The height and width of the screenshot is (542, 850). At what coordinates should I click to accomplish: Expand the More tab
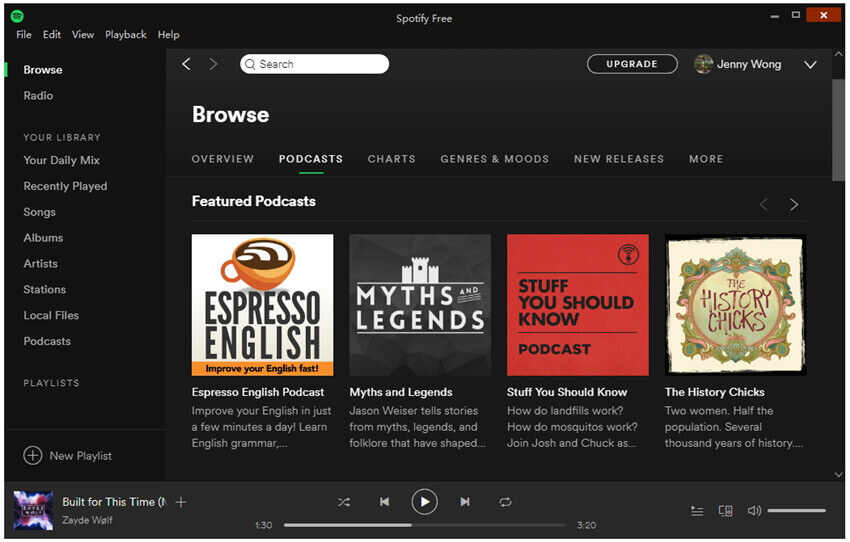tap(706, 159)
